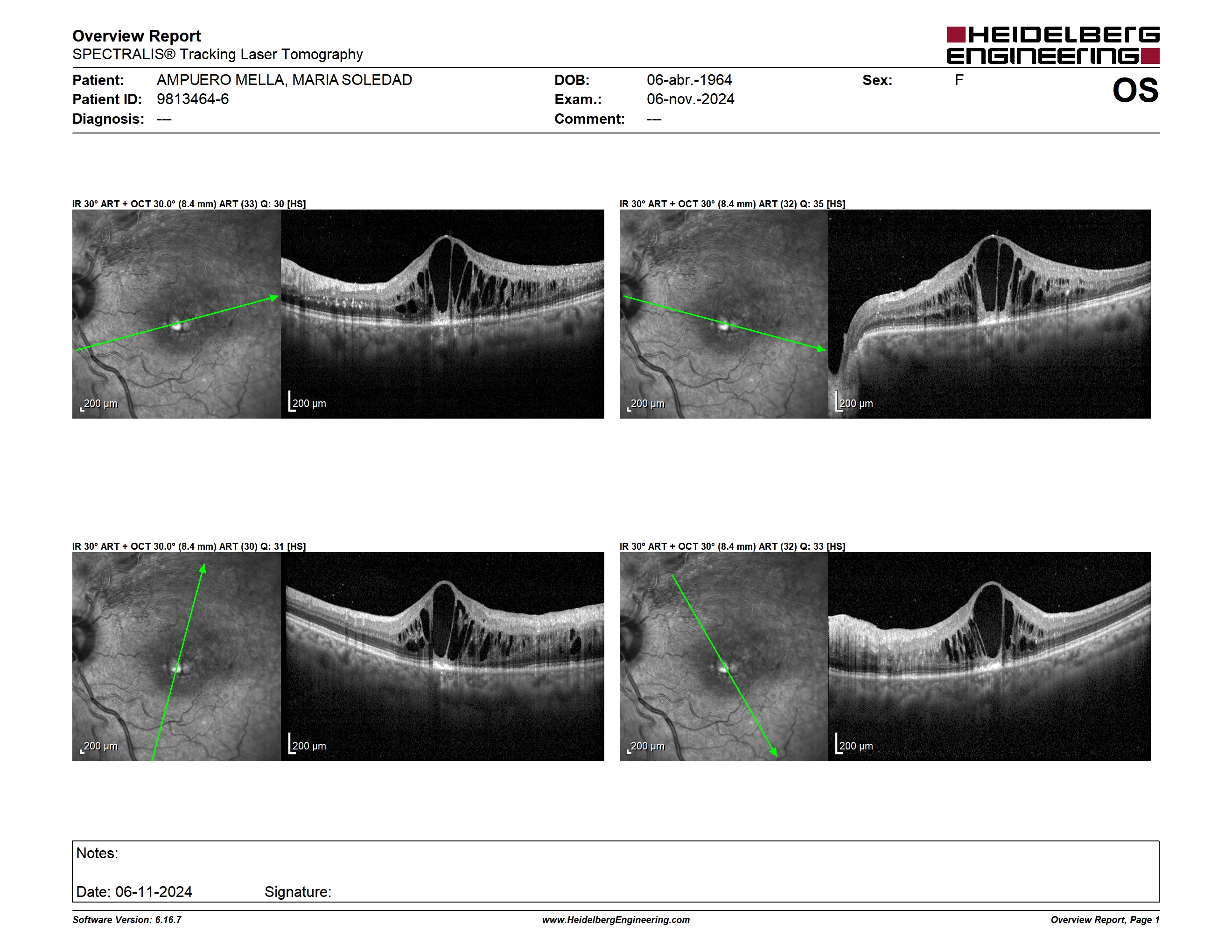This screenshot has width=1232, height=952.
Task: Open the top-right OCT B-scan image
Action: (989, 314)
